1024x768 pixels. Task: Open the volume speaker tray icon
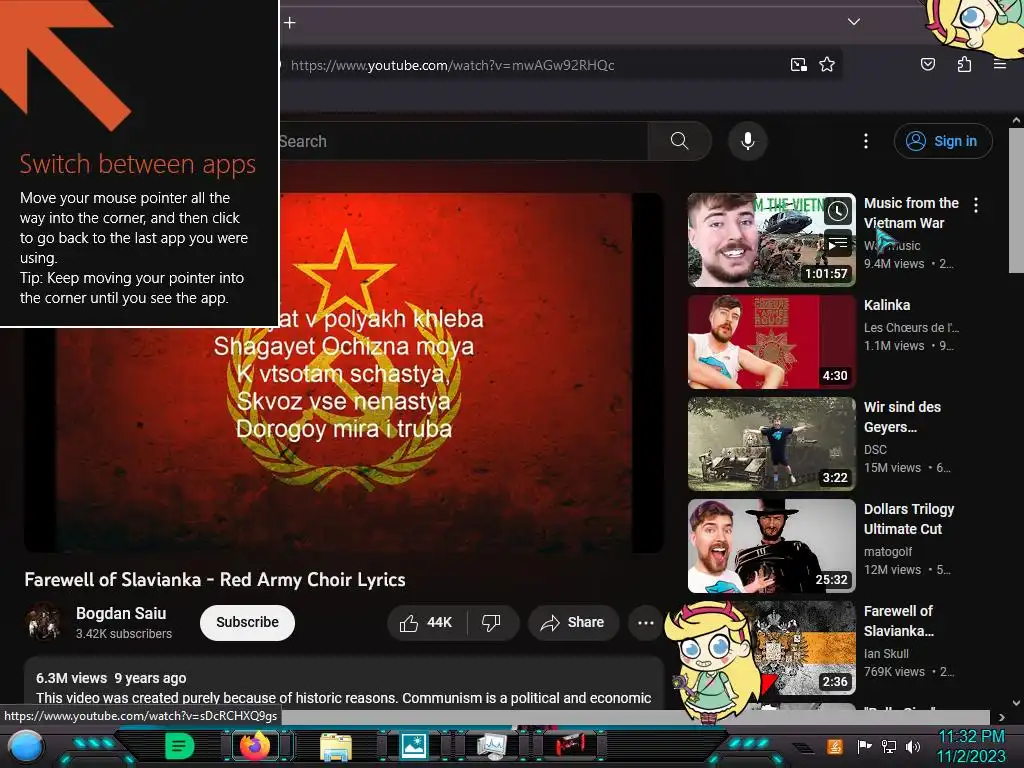coord(913,746)
